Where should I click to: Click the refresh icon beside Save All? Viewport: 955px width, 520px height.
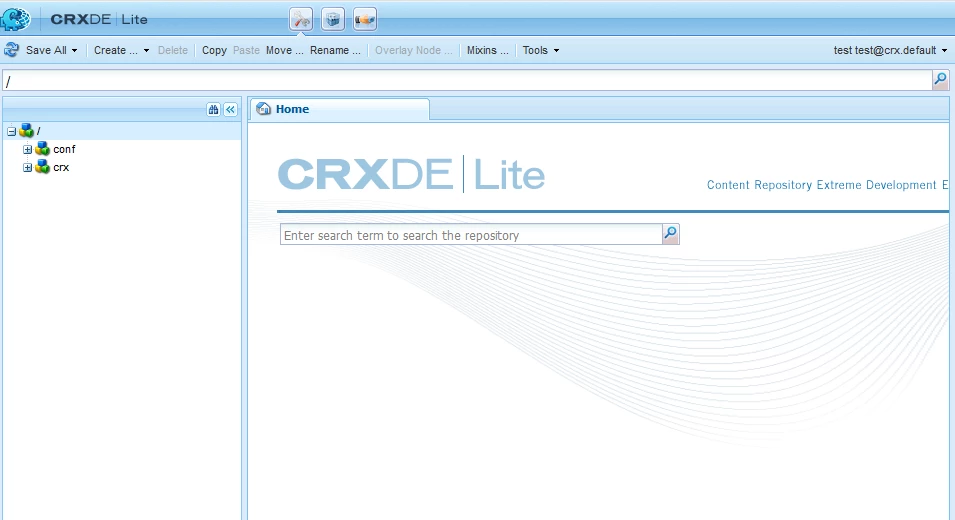(12, 50)
